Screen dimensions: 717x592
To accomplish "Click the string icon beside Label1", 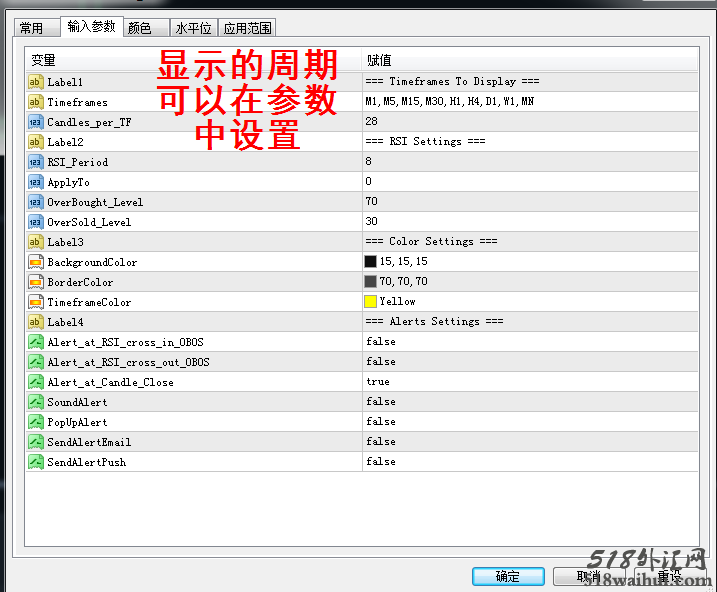I will coord(36,82).
